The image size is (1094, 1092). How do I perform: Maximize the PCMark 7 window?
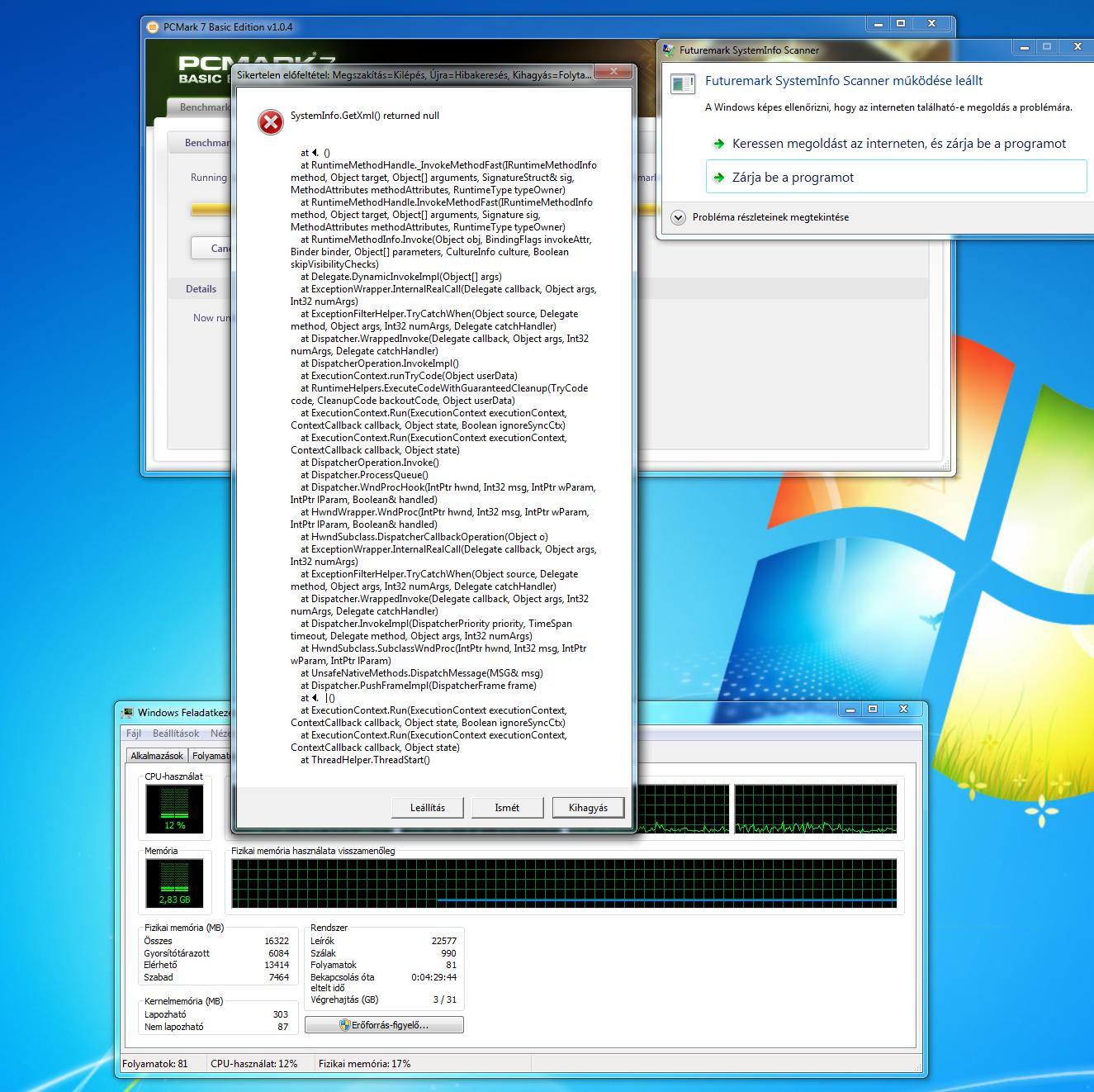(901, 23)
